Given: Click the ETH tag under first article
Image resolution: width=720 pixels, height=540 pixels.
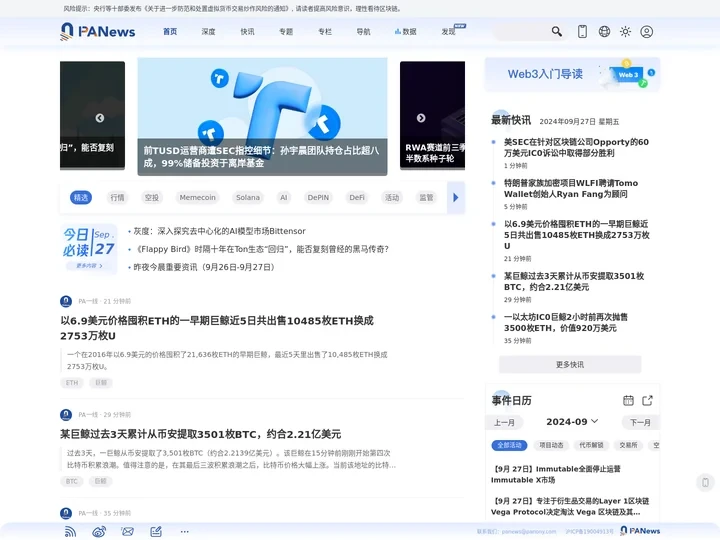Looking at the screenshot, I should point(72,382).
